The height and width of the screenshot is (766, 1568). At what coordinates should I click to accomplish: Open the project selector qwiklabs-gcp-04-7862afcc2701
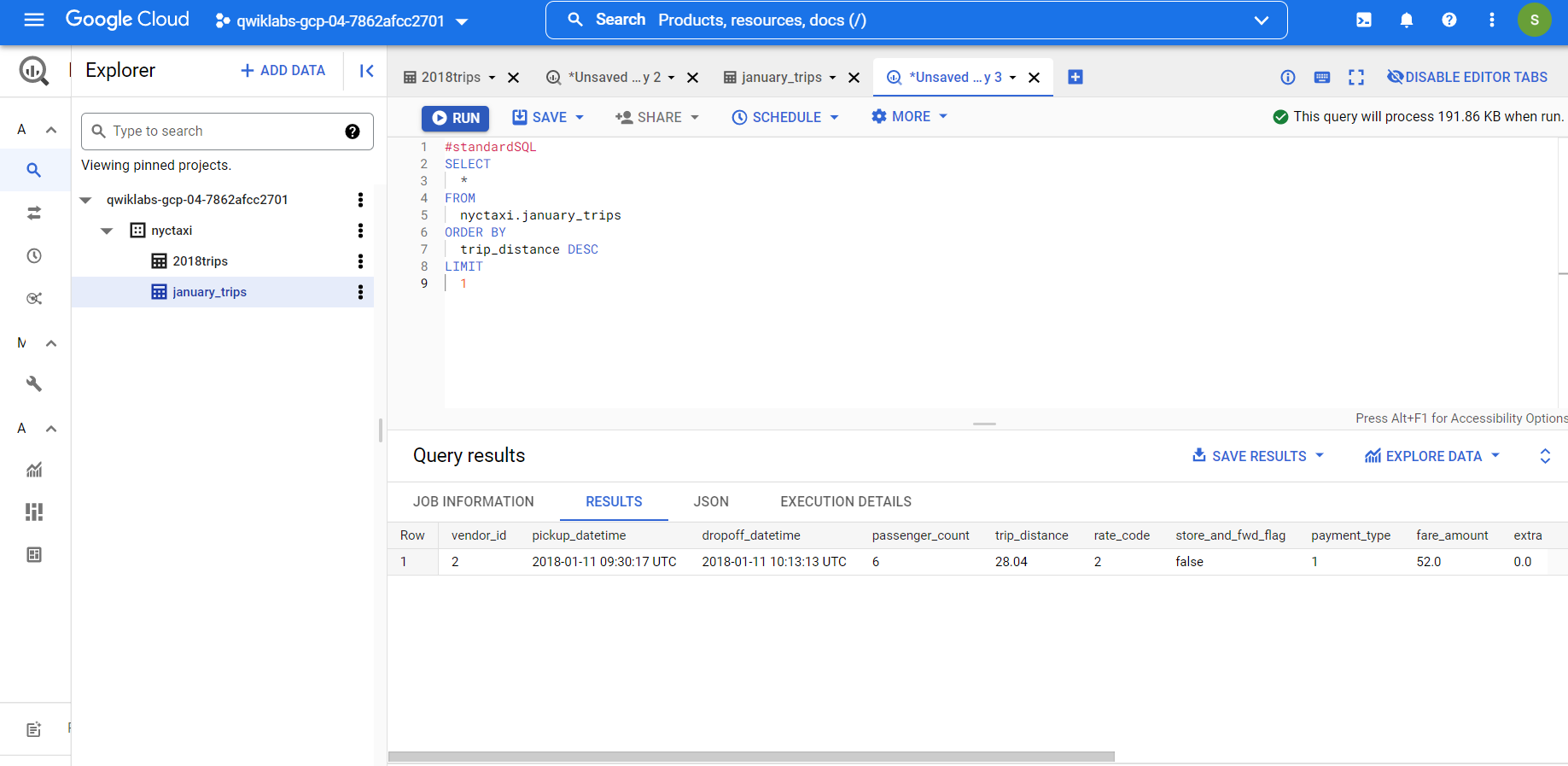click(x=341, y=20)
